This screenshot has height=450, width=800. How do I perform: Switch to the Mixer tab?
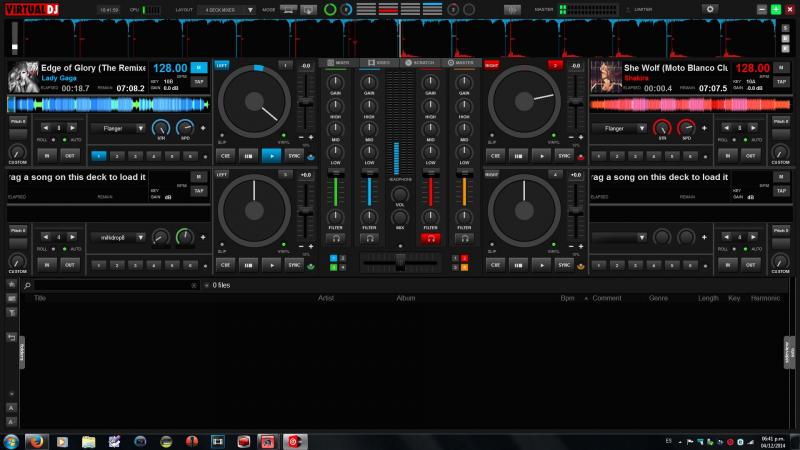tap(338, 63)
